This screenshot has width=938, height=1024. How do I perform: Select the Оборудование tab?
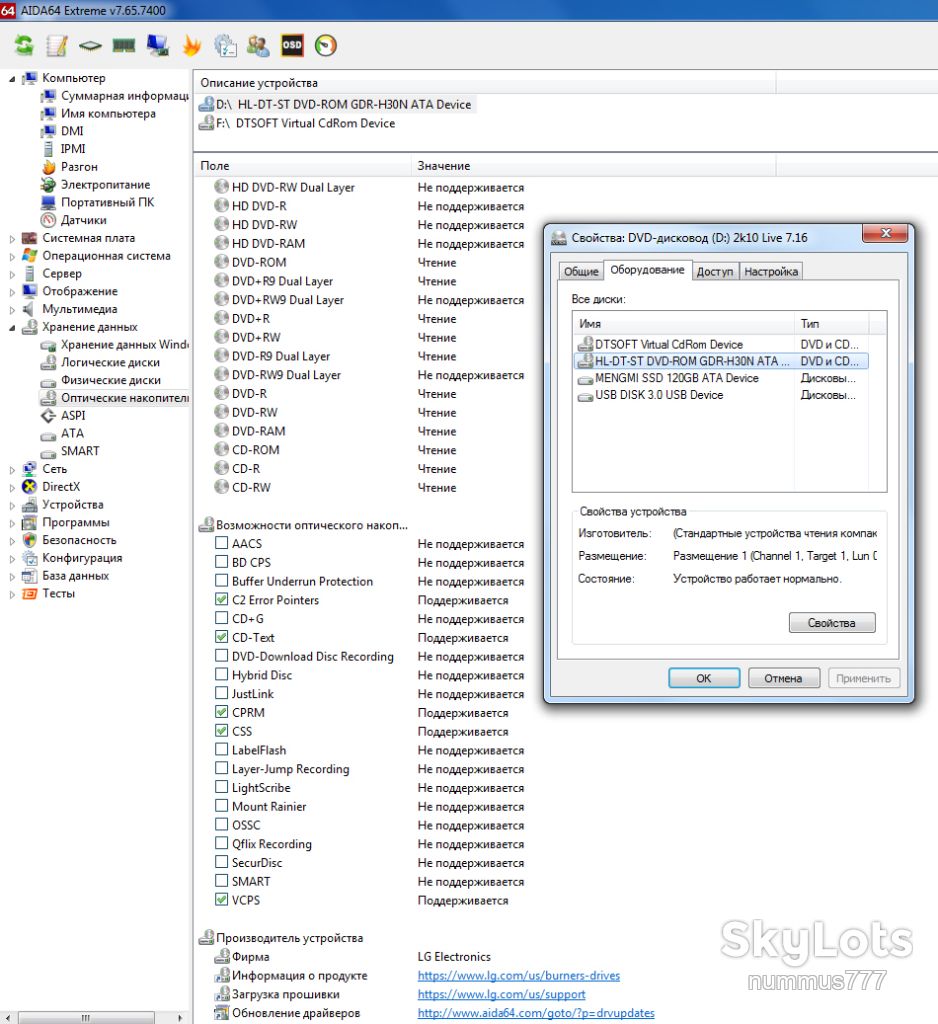coord(647,270)
